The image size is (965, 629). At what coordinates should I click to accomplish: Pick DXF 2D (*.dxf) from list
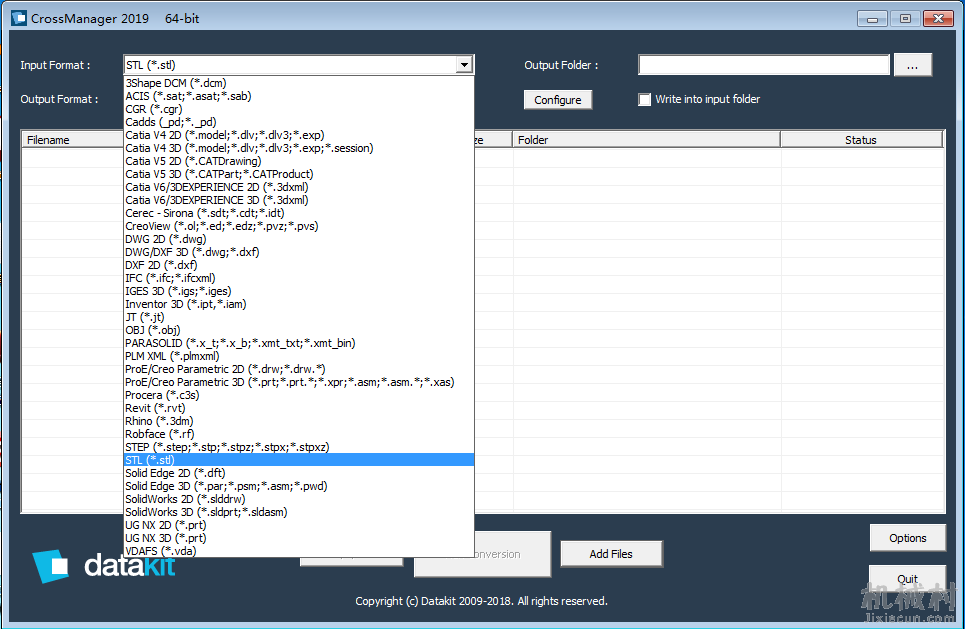299,265
